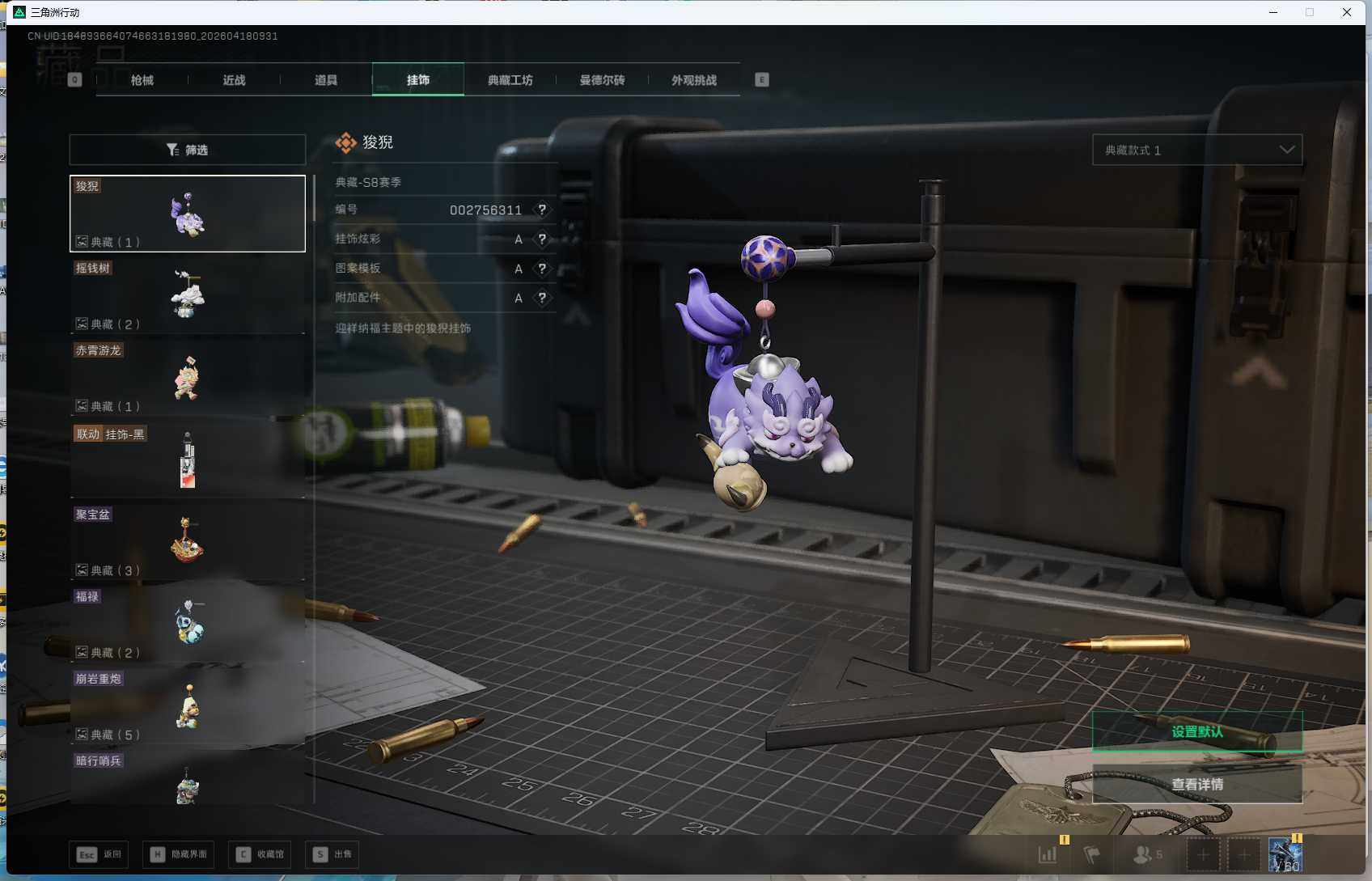Click the player avatar in bottom right
This screenshot has width=1372, height=881.
click(x=1285, y=855)
